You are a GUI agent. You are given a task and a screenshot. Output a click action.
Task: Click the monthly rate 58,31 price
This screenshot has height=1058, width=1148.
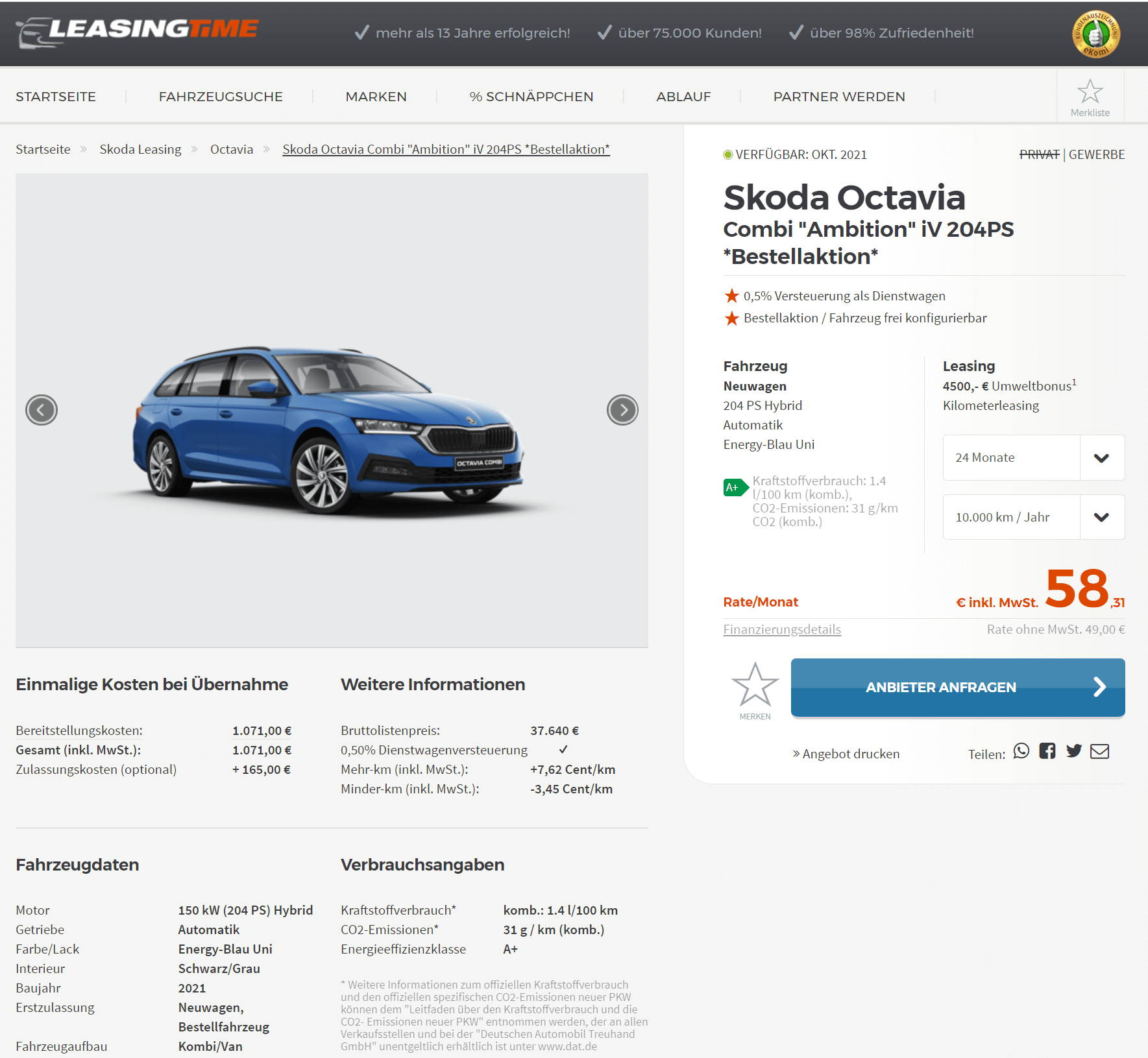tap(1085, 588)
